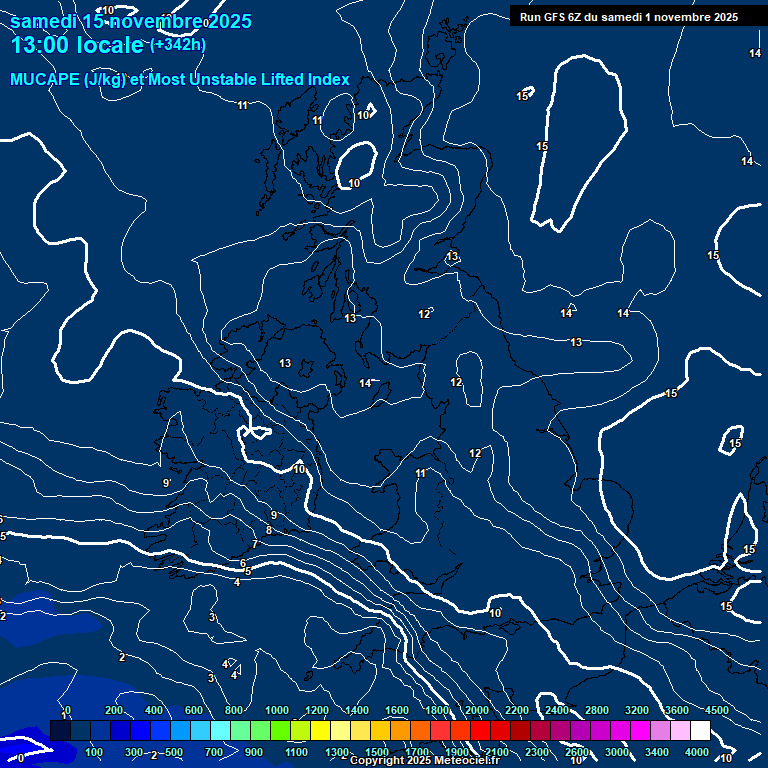Click the '(+342h)' forecast hour text
The image size is (768, 768).
(x=178, y=45)
